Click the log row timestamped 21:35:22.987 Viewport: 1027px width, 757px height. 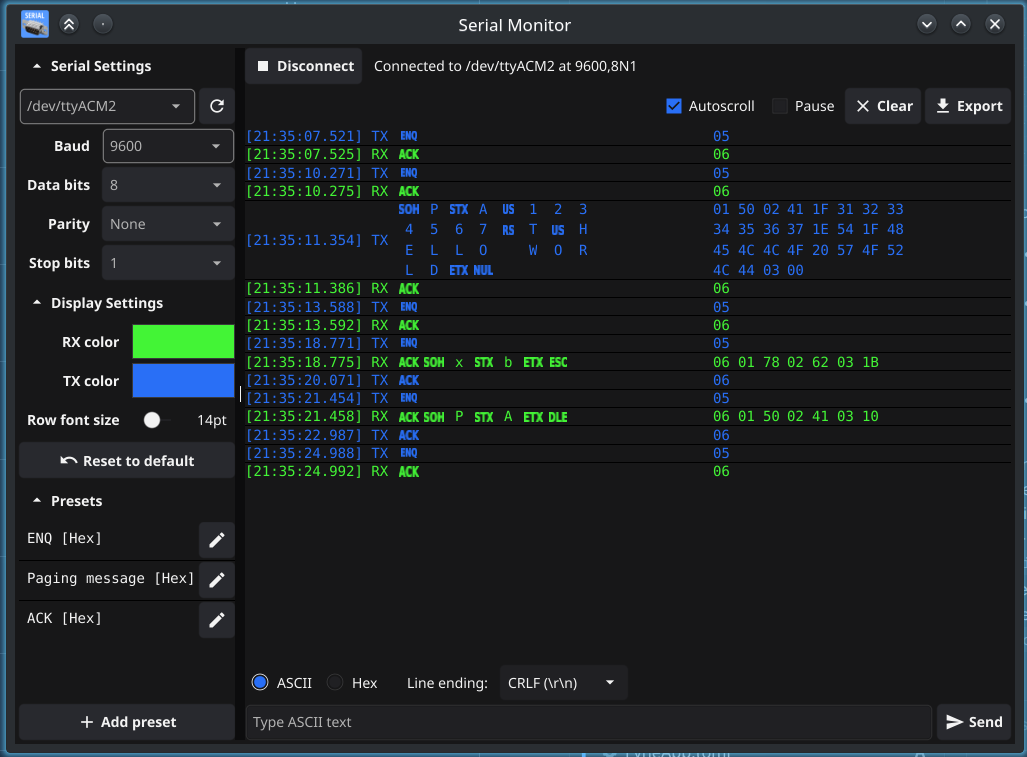[628, 435]
